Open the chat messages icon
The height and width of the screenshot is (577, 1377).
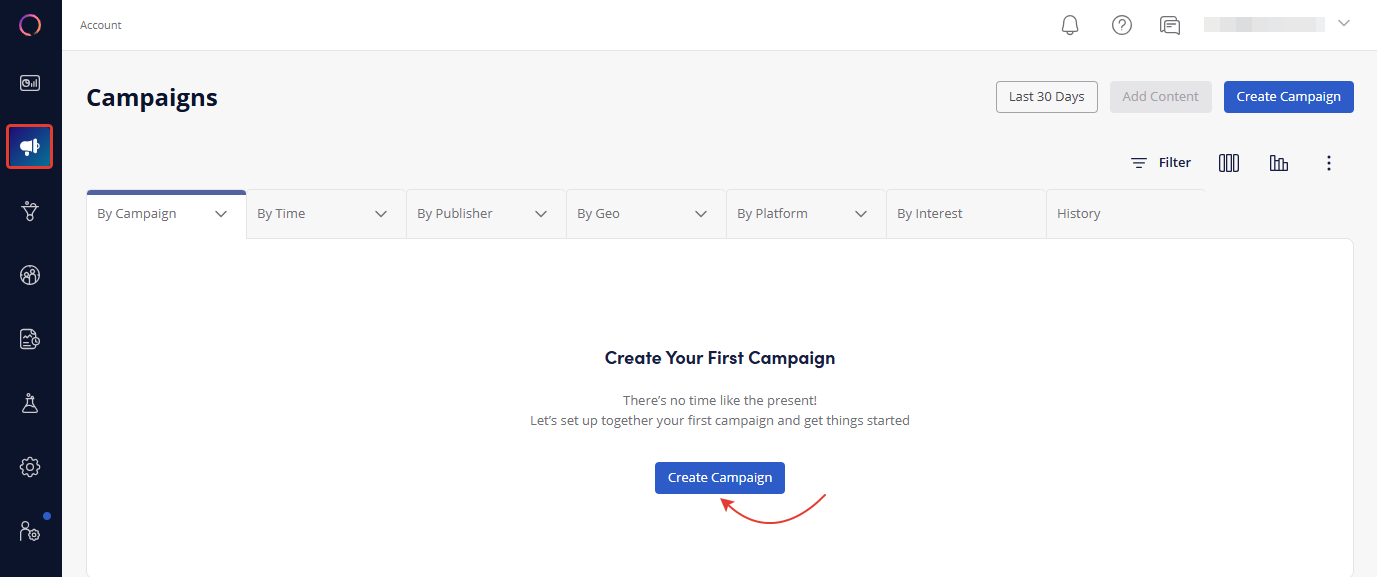point(1170,25)
